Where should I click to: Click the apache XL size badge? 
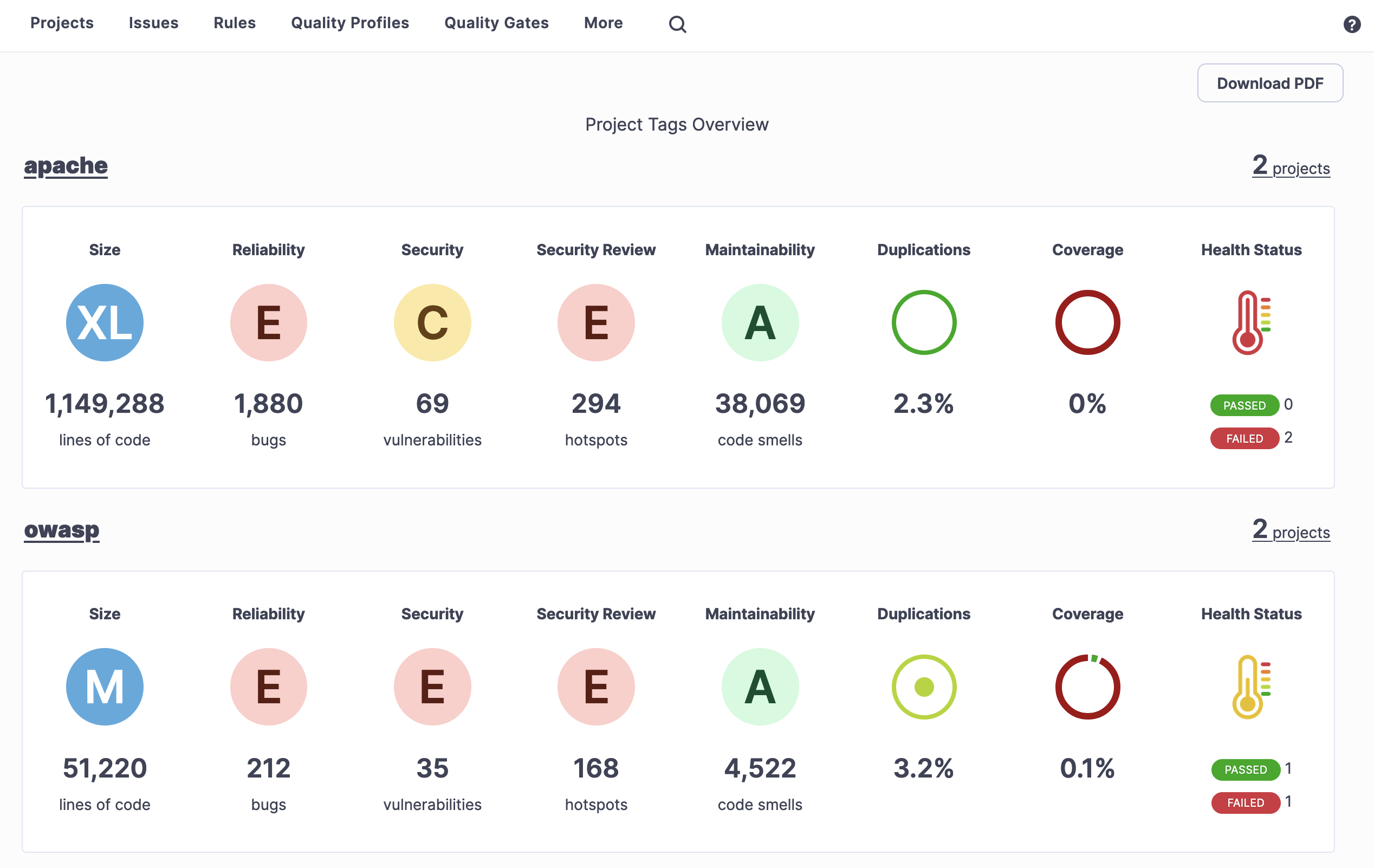pos(105,322)
